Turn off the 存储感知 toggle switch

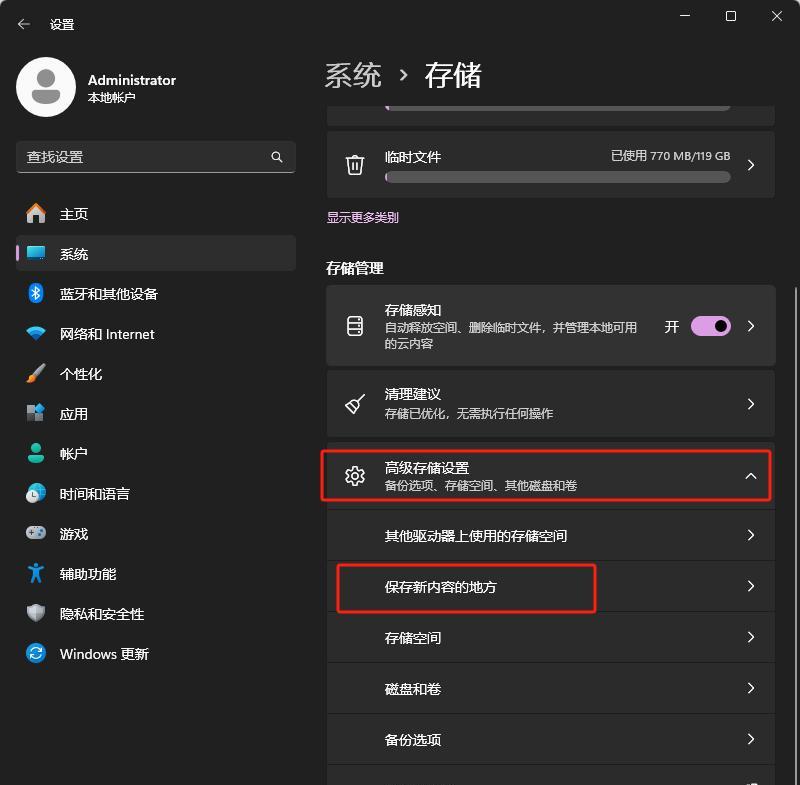click(x=710, y=326)
